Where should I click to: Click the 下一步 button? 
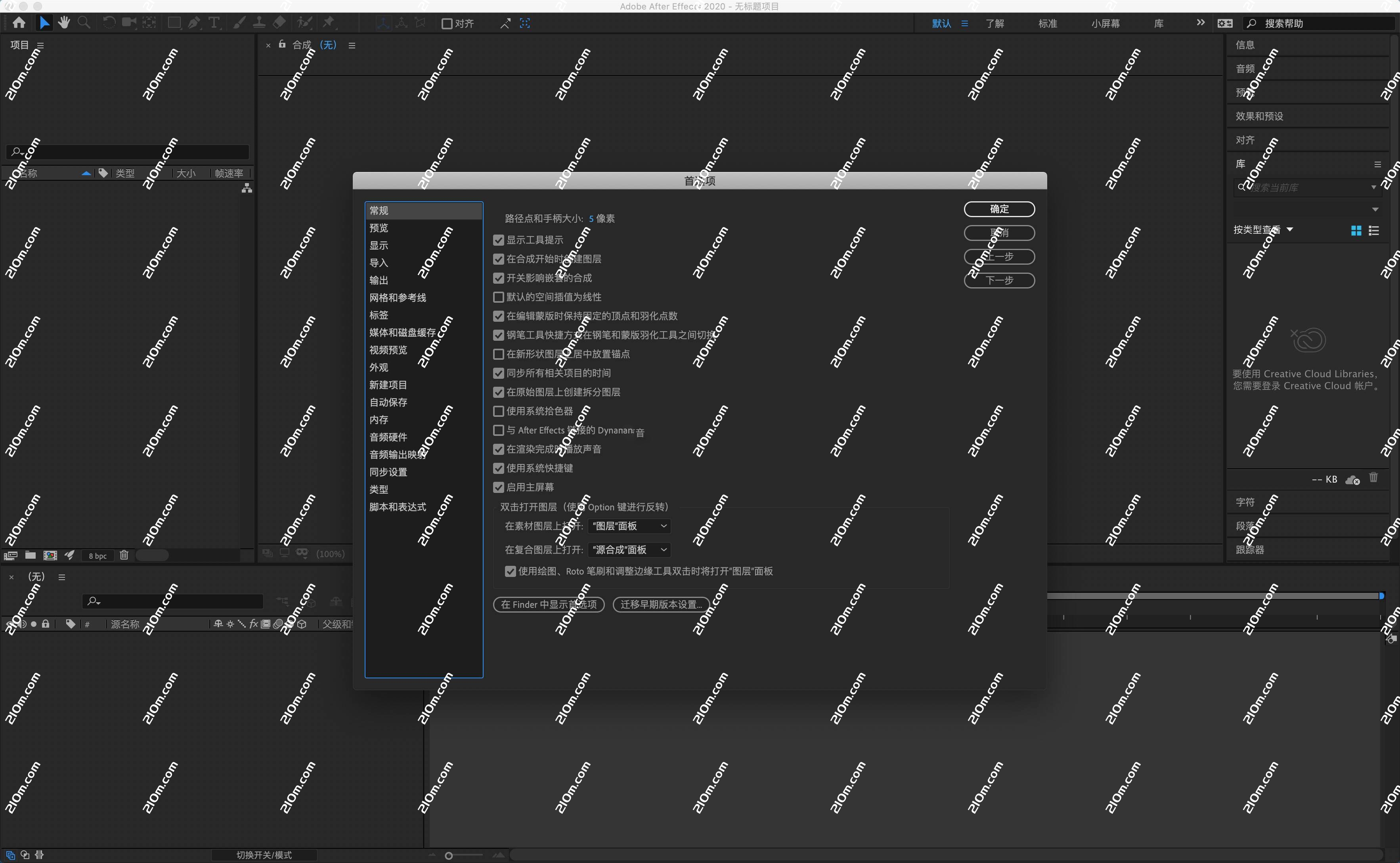point(999,280)
